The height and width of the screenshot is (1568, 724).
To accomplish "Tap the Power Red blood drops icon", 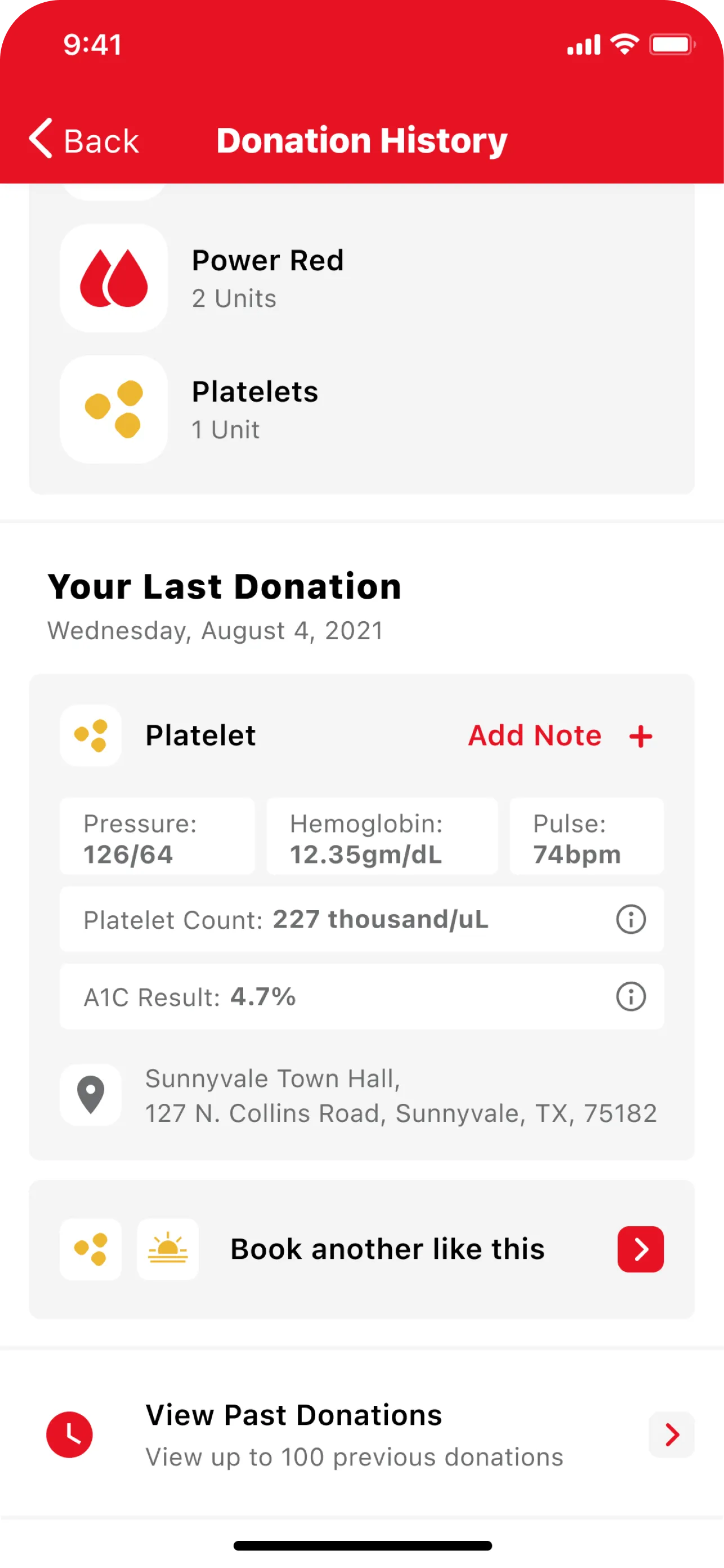I will (114, 278).
